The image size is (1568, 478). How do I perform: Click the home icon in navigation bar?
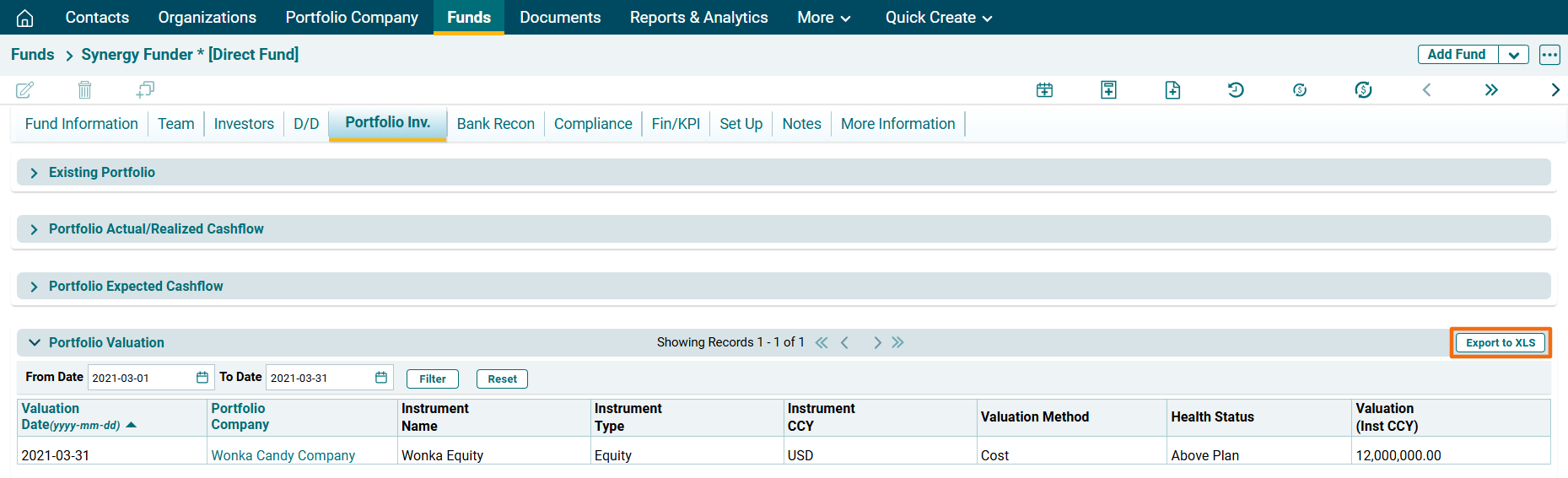tap(25, 18)
